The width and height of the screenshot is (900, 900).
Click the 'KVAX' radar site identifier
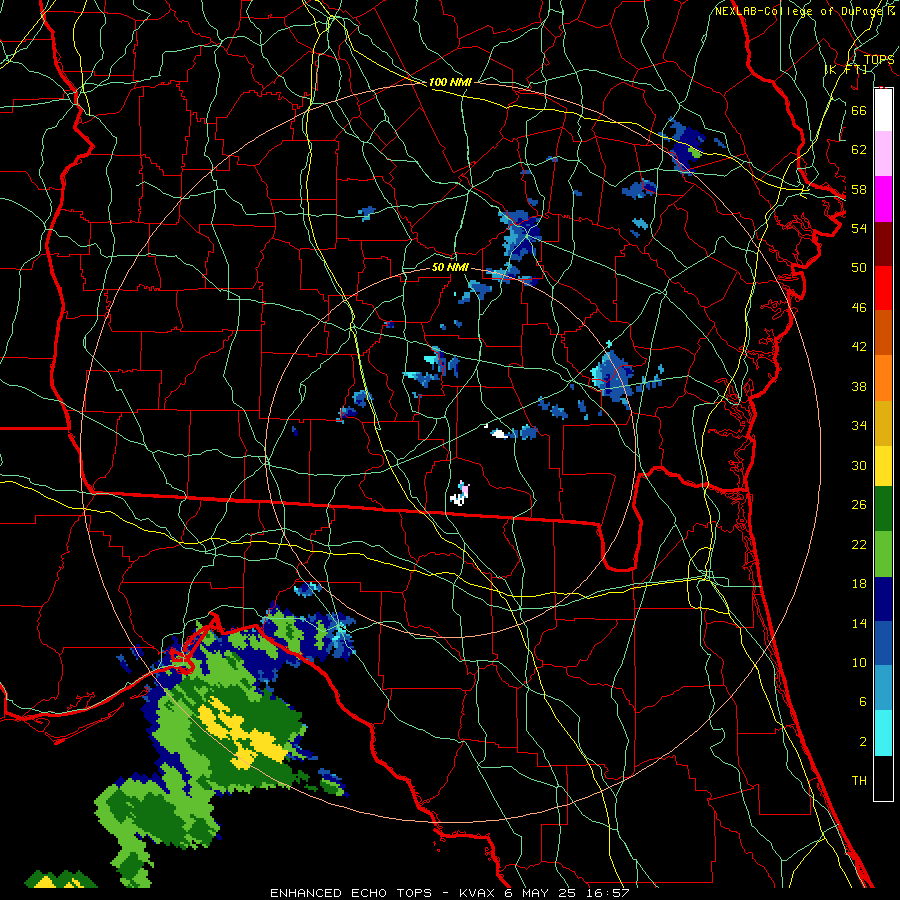(x=479, y=893)
